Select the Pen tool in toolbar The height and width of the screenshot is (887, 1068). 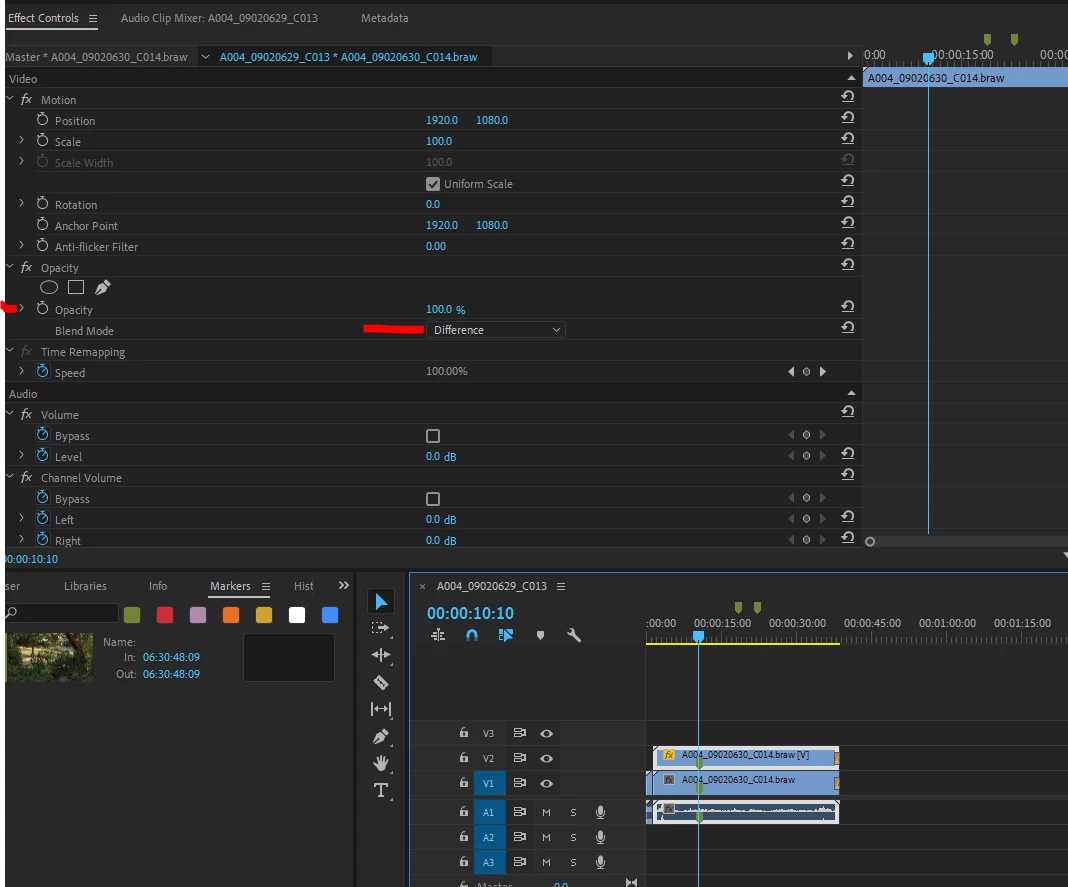click(x=381, y=736)
